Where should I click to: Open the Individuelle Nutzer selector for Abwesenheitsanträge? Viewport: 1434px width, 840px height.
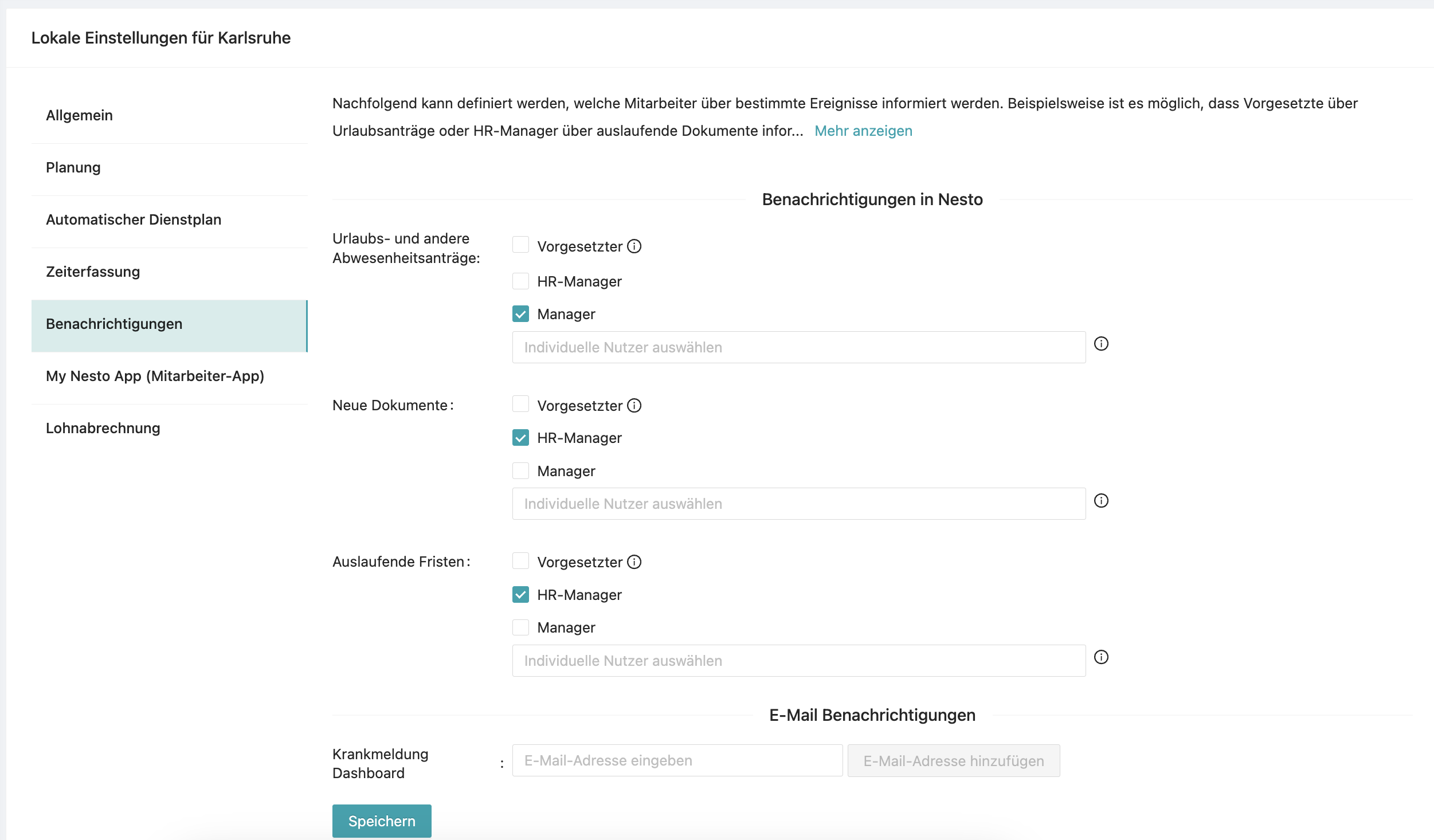(797, 347)
